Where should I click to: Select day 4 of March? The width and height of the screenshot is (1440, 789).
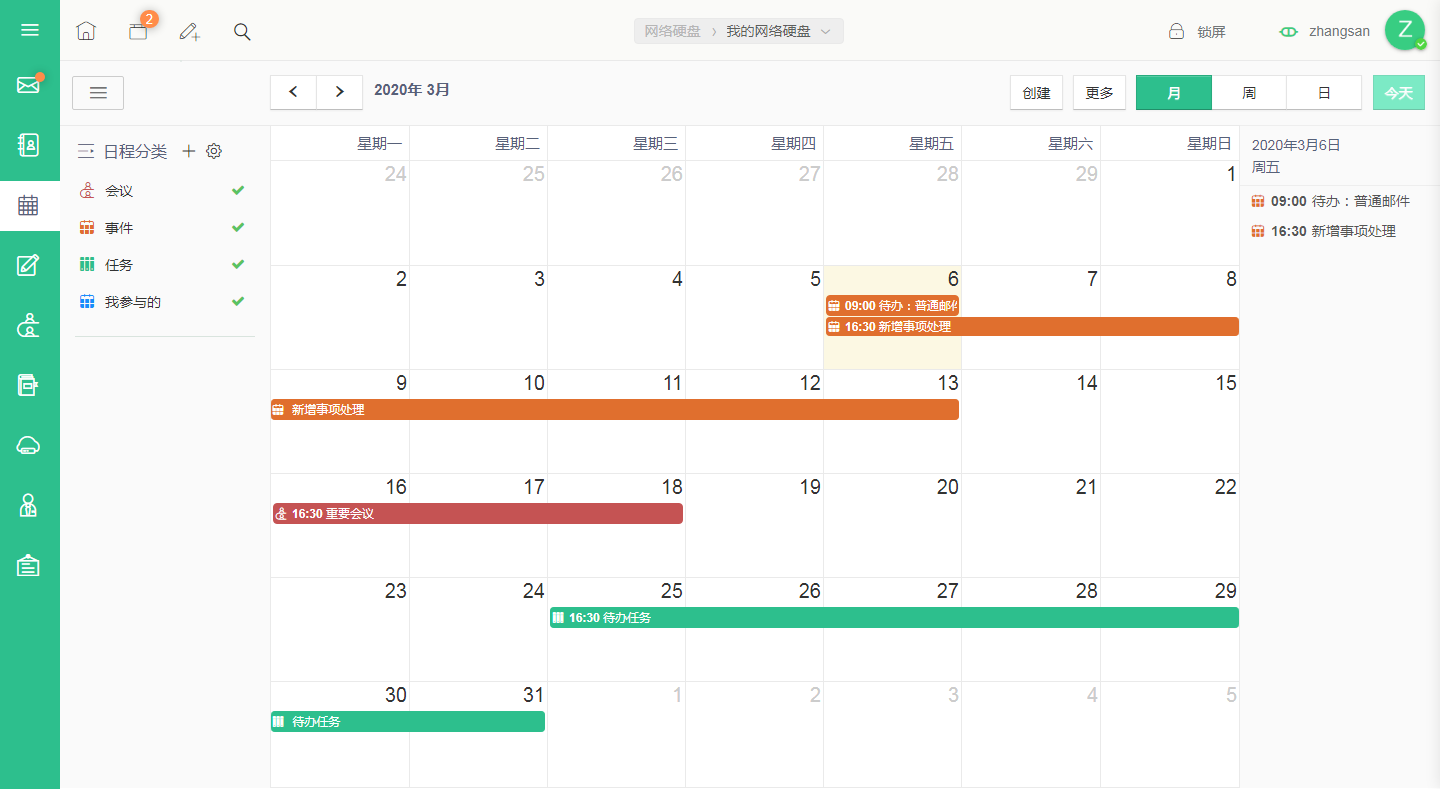tap(677, 279)
